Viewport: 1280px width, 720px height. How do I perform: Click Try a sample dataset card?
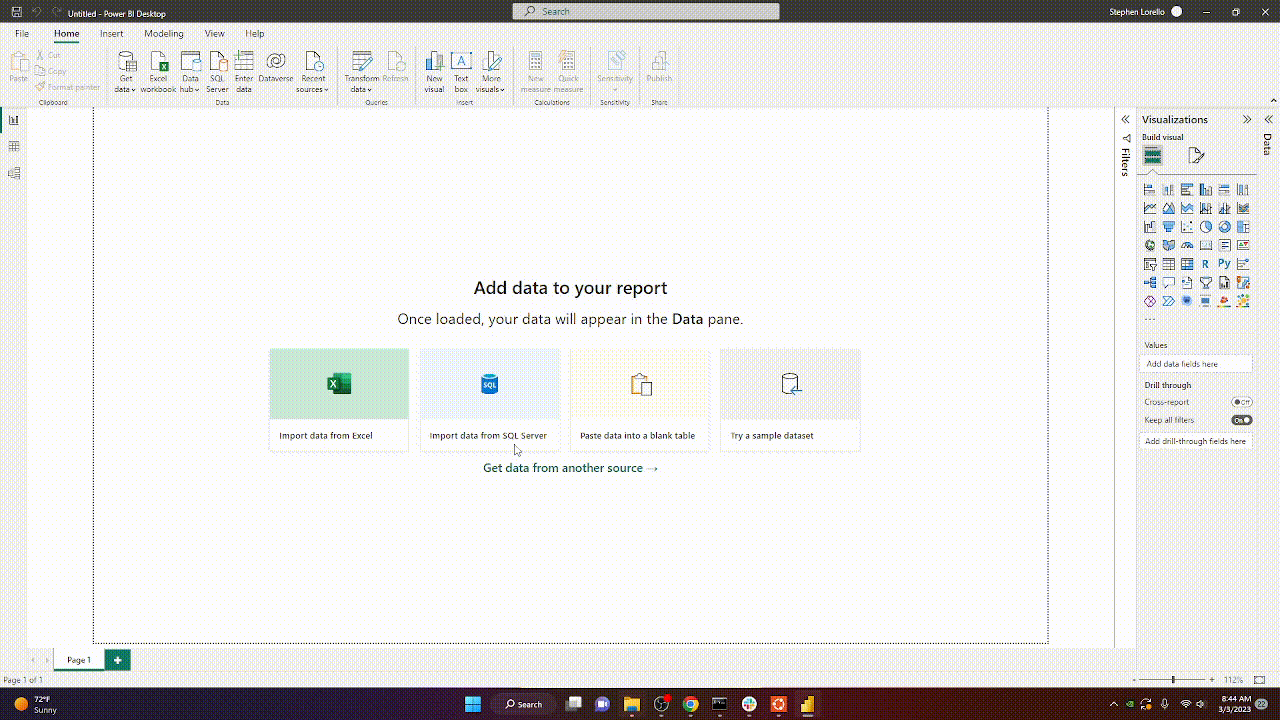tap(790, 400)
